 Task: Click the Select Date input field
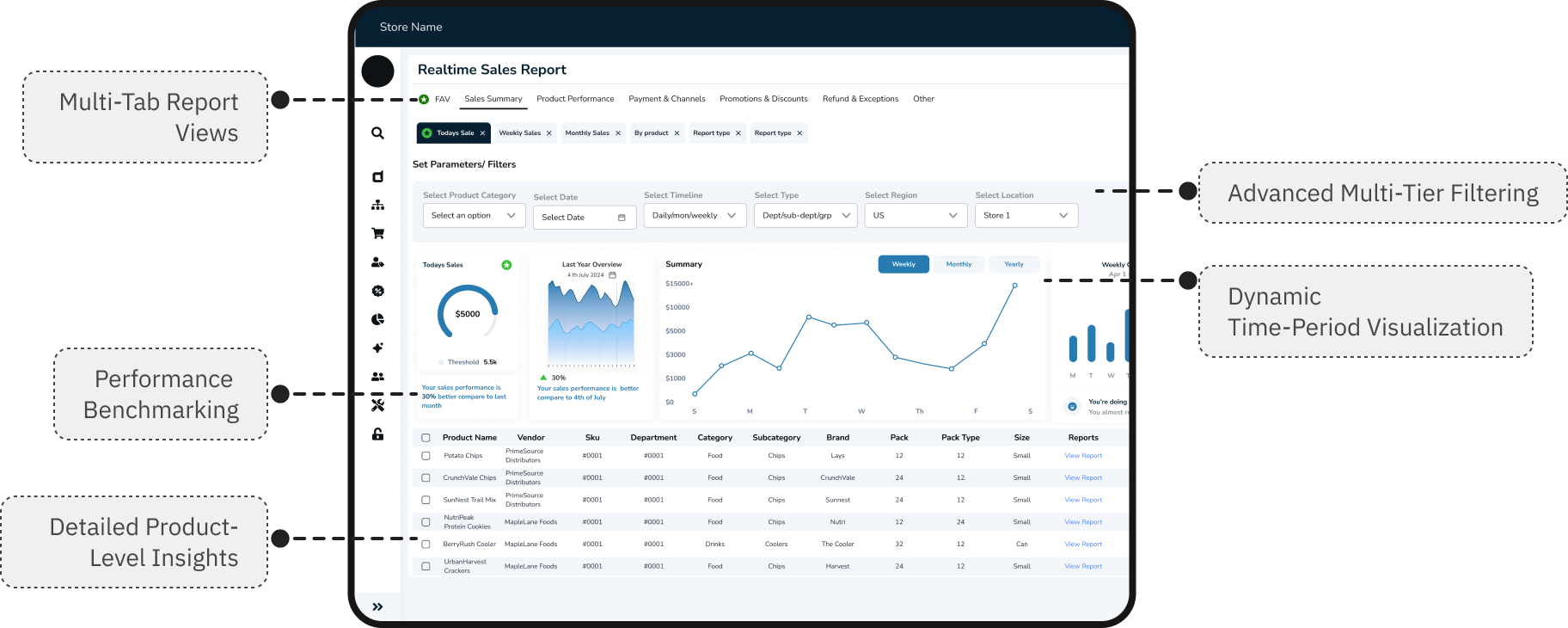click(584, 218)
